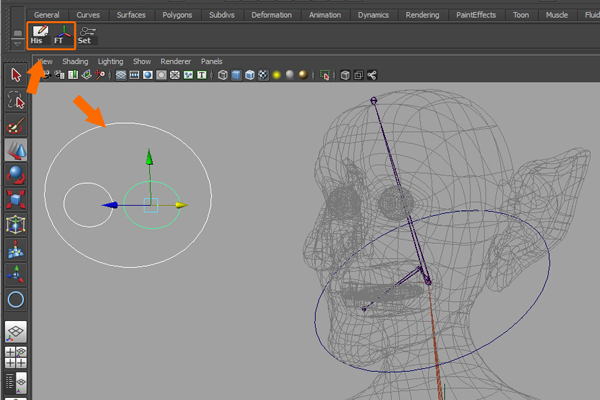This screenshot has width=600, height=400.
Task: Select the arrow Select tool in toolbox
Action: (16, 75)
